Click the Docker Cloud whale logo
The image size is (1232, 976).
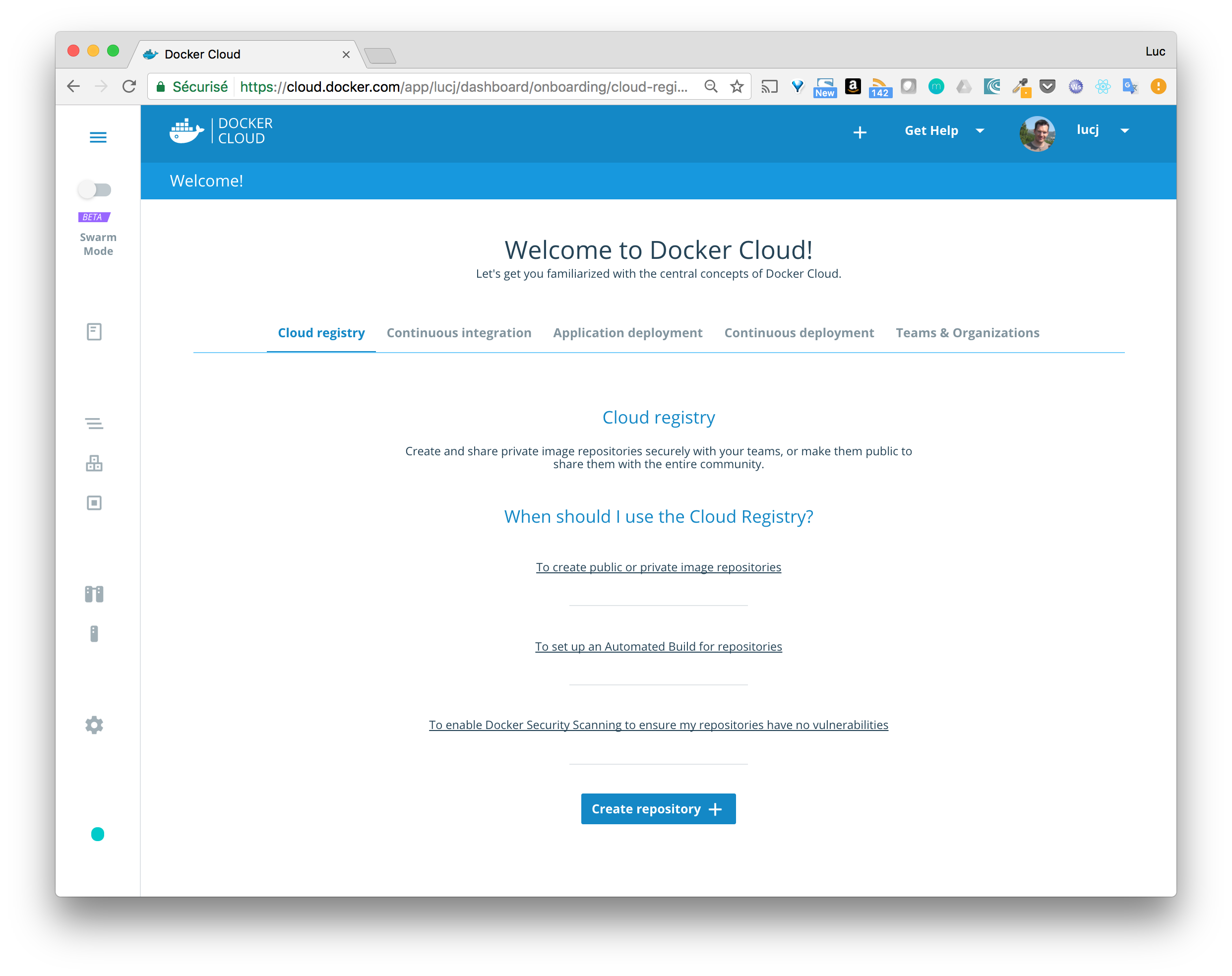[186, 131]
